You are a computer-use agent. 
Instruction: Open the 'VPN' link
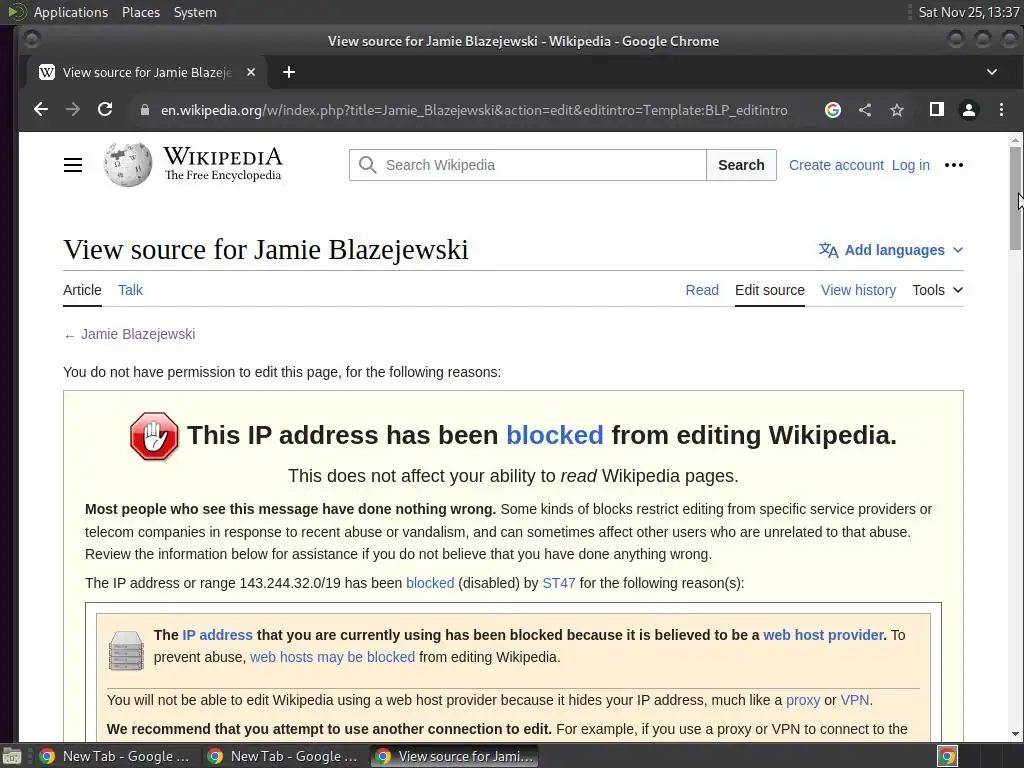[854, 701]
